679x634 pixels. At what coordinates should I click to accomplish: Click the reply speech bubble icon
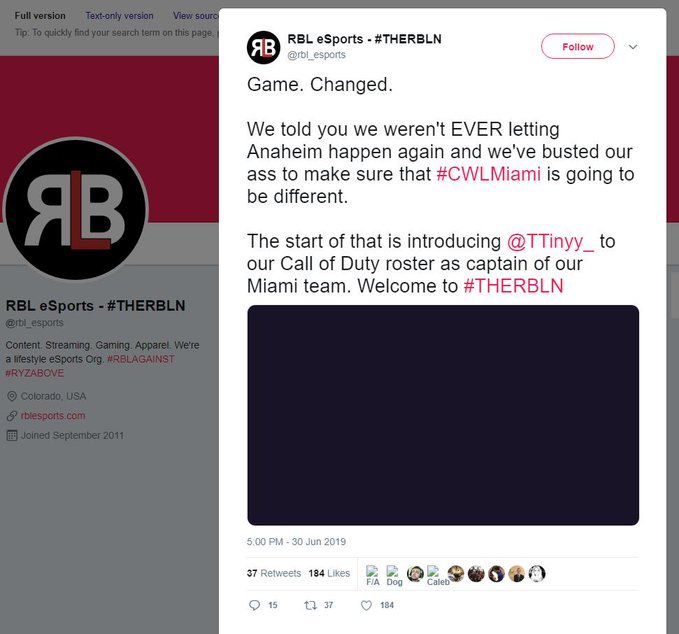point(255,605)
